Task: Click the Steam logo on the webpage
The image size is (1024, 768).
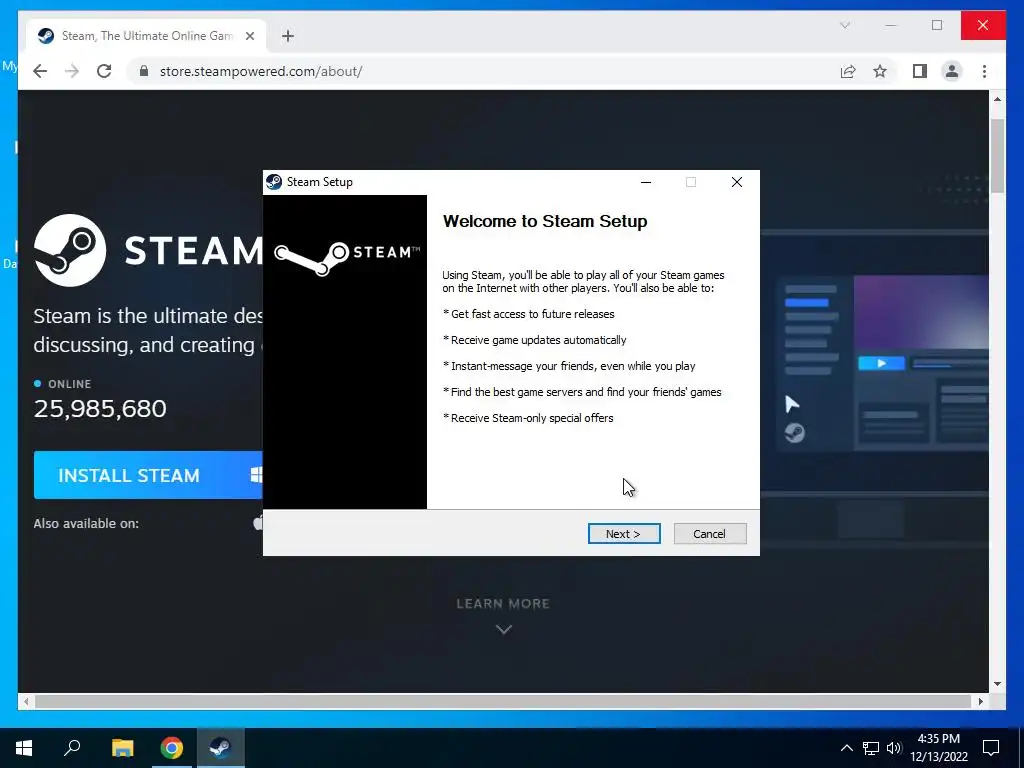Action: pos(70,250)
